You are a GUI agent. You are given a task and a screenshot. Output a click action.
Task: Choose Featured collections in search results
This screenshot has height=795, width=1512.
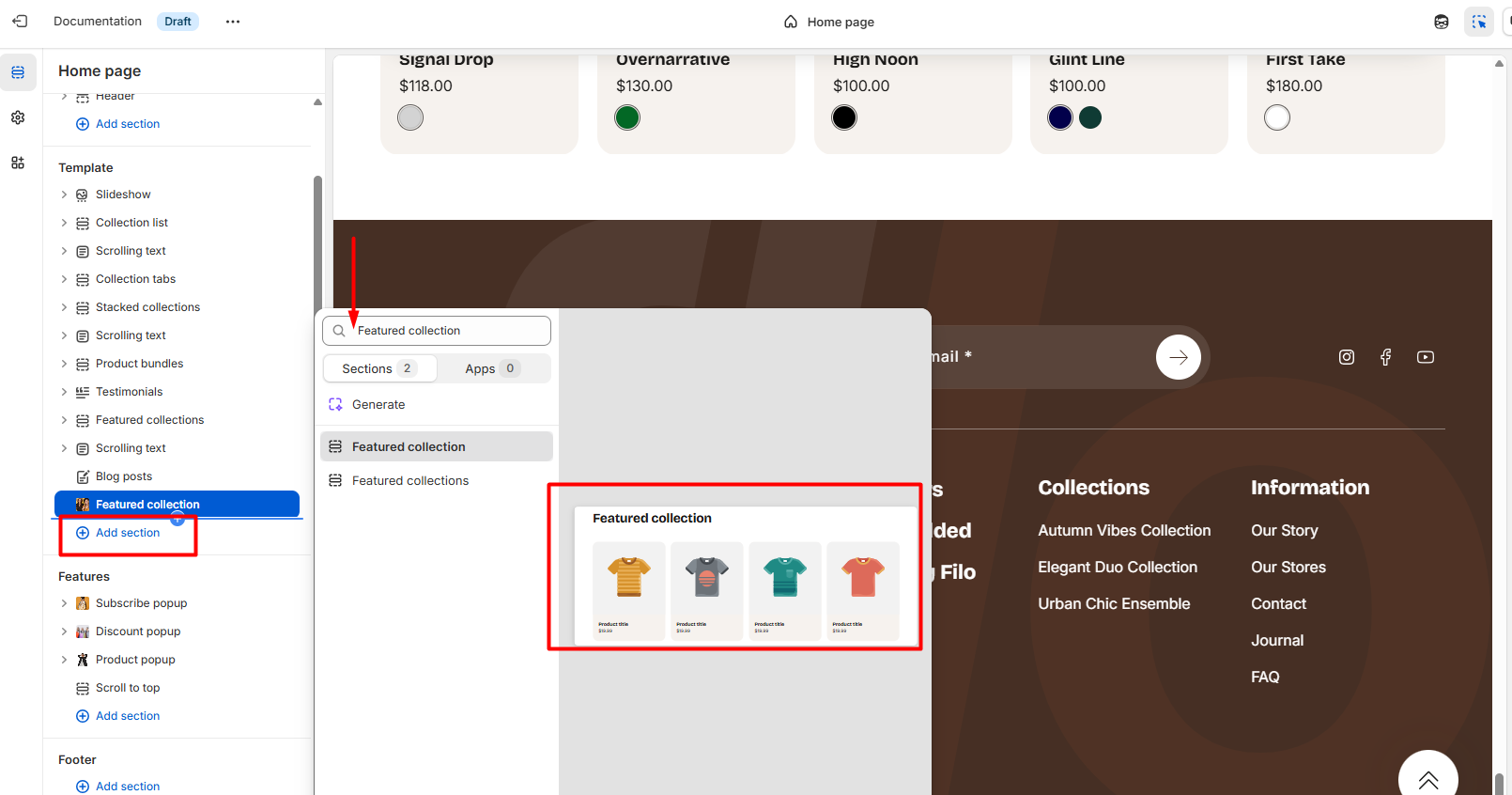(437, 480)
